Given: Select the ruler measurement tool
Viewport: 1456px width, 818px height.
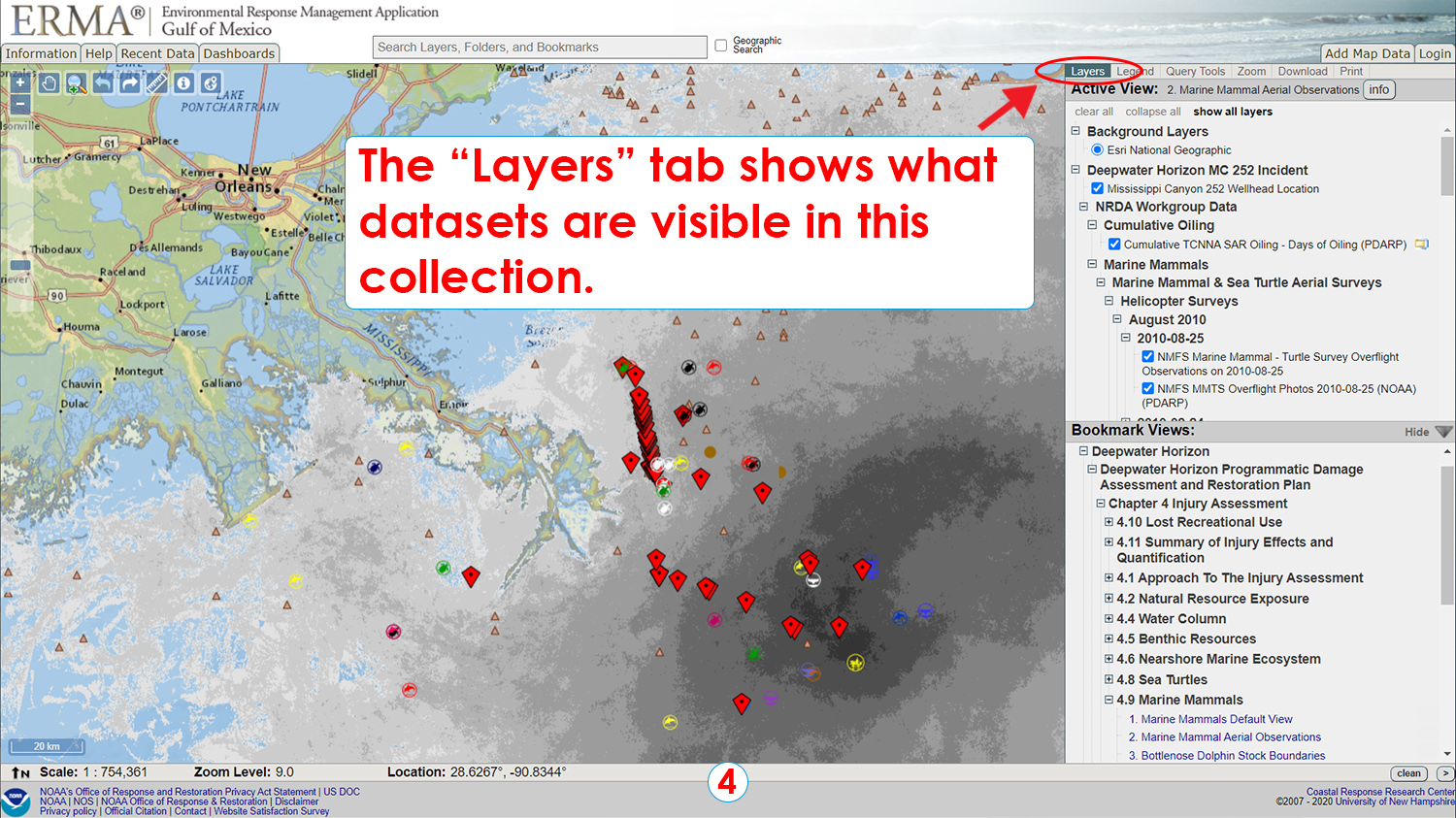Looking at the screenshot, I should [x=157, y=84].
